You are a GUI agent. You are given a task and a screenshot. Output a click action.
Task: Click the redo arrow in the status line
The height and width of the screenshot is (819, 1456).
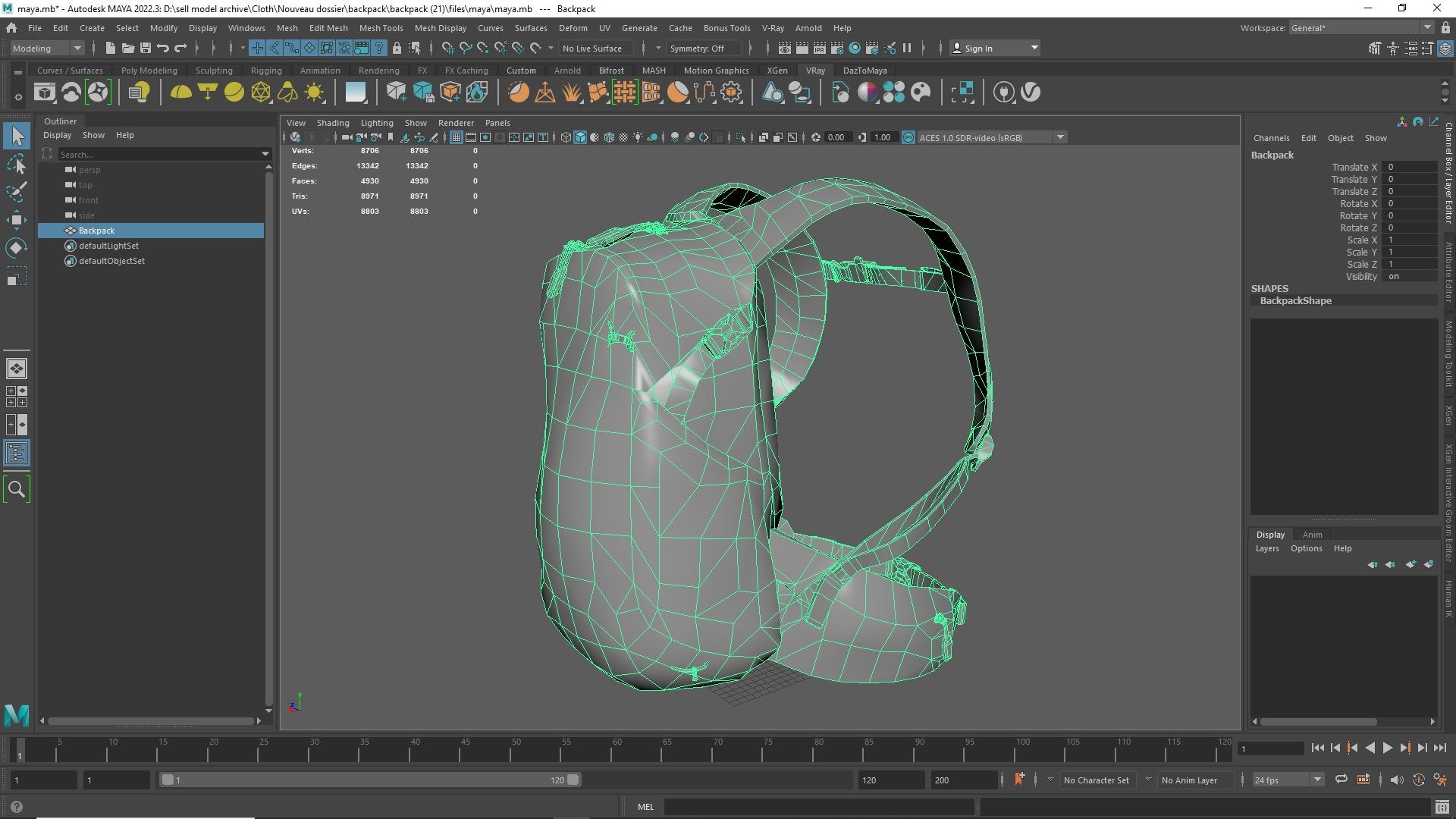click(x=180, y=48)
